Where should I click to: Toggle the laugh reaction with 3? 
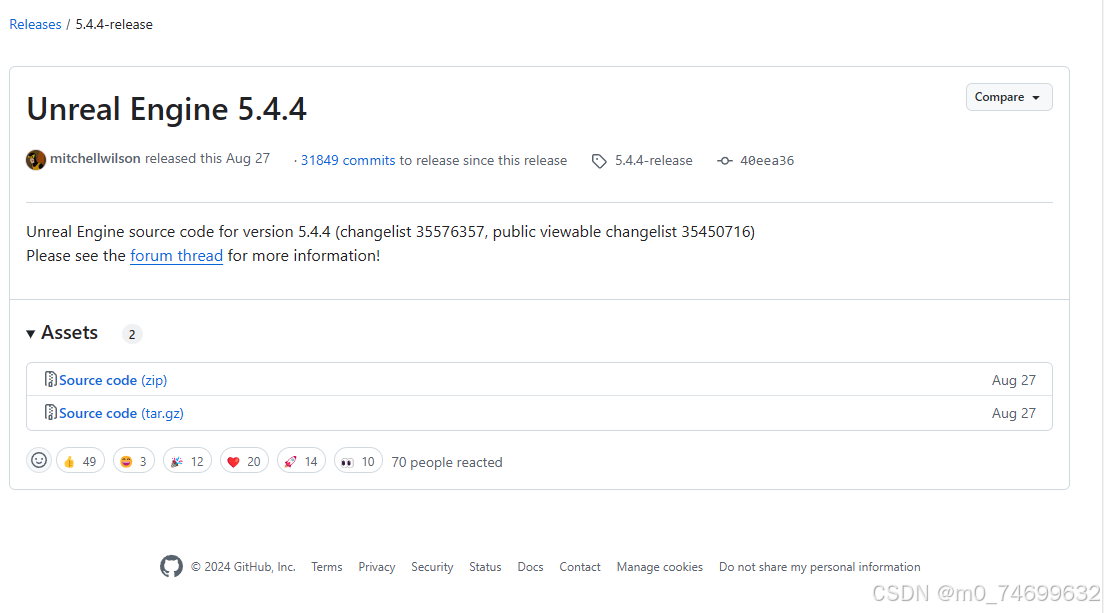tap(134, 462)
